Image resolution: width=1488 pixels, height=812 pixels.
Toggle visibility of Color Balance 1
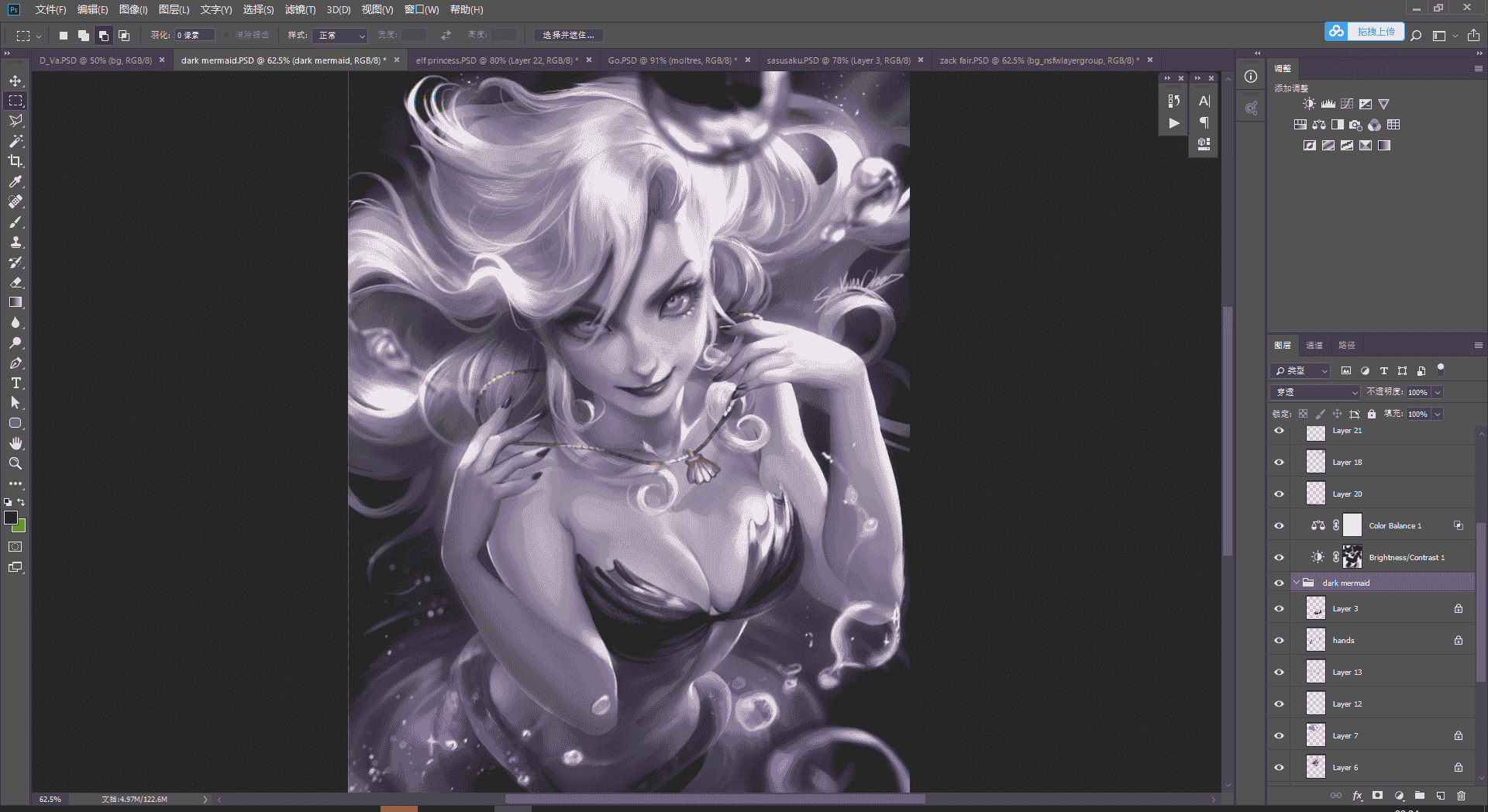(x=1280, y=525)
